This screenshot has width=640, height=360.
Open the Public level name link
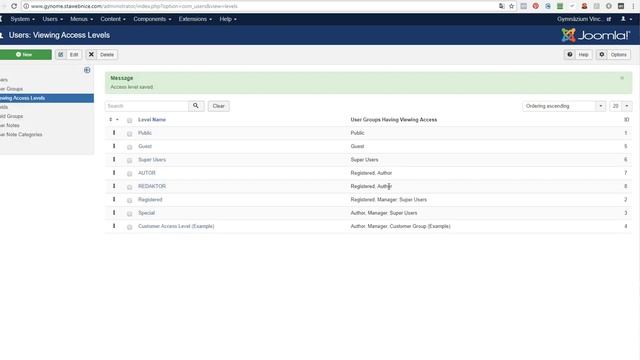tap(145, 133)
